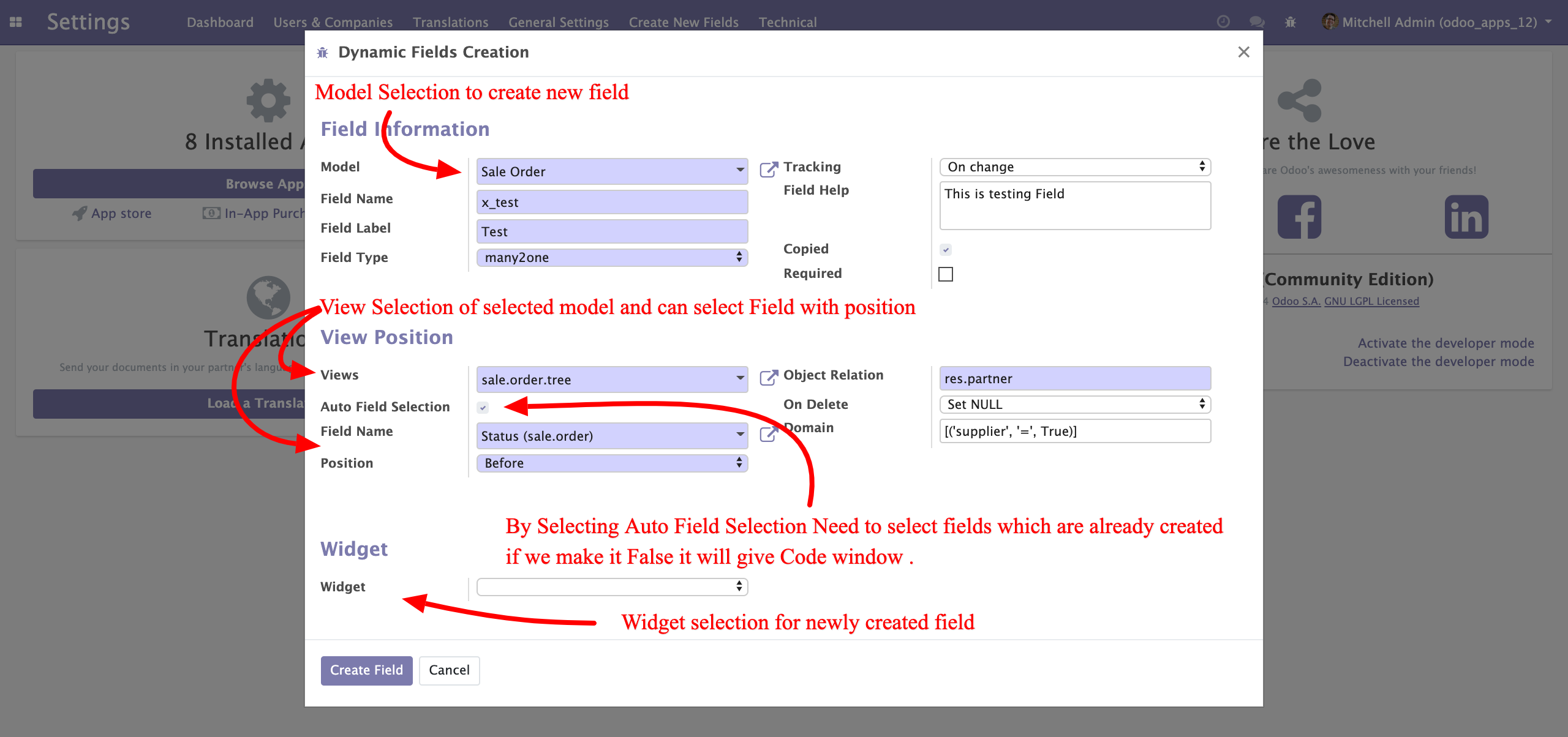Open General Settings menu
1568x737 pixels.
coord(558,22)
